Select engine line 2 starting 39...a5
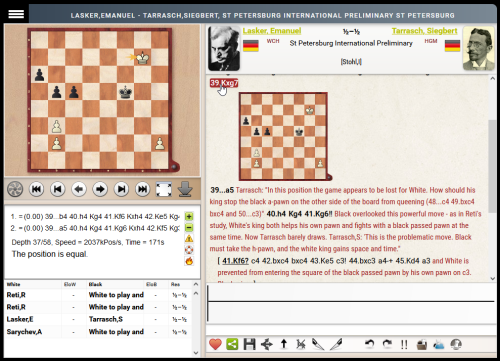Screen dimensions: 500x361 pos(95,228)
